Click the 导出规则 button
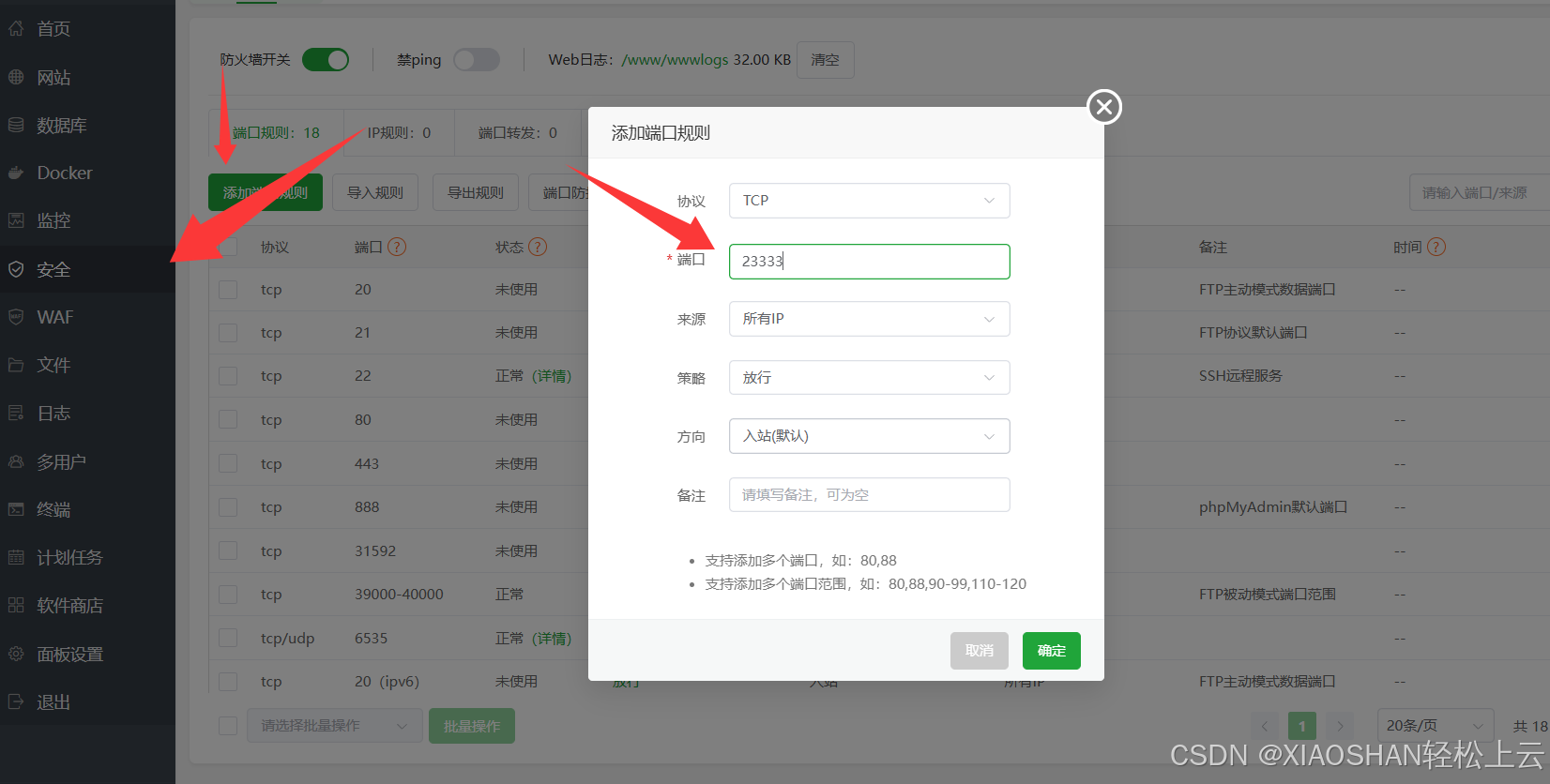The height and width of the screenshot is (784, 1550). pos(476,192)
